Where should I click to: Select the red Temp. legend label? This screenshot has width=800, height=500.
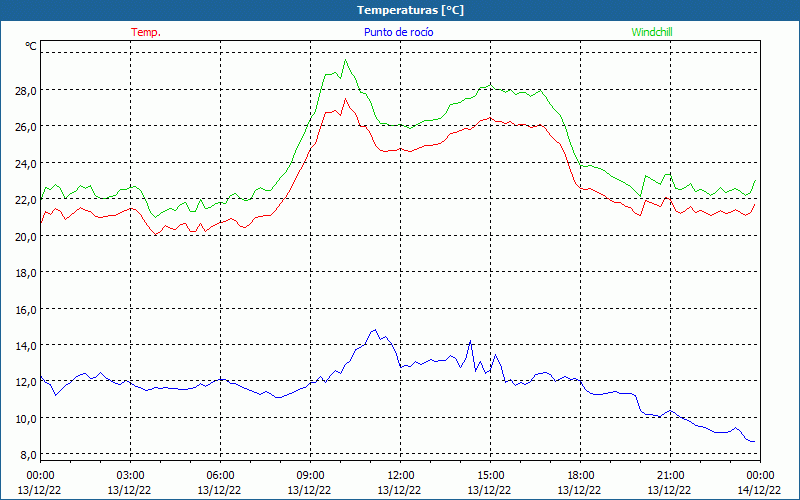coord(146,32)
